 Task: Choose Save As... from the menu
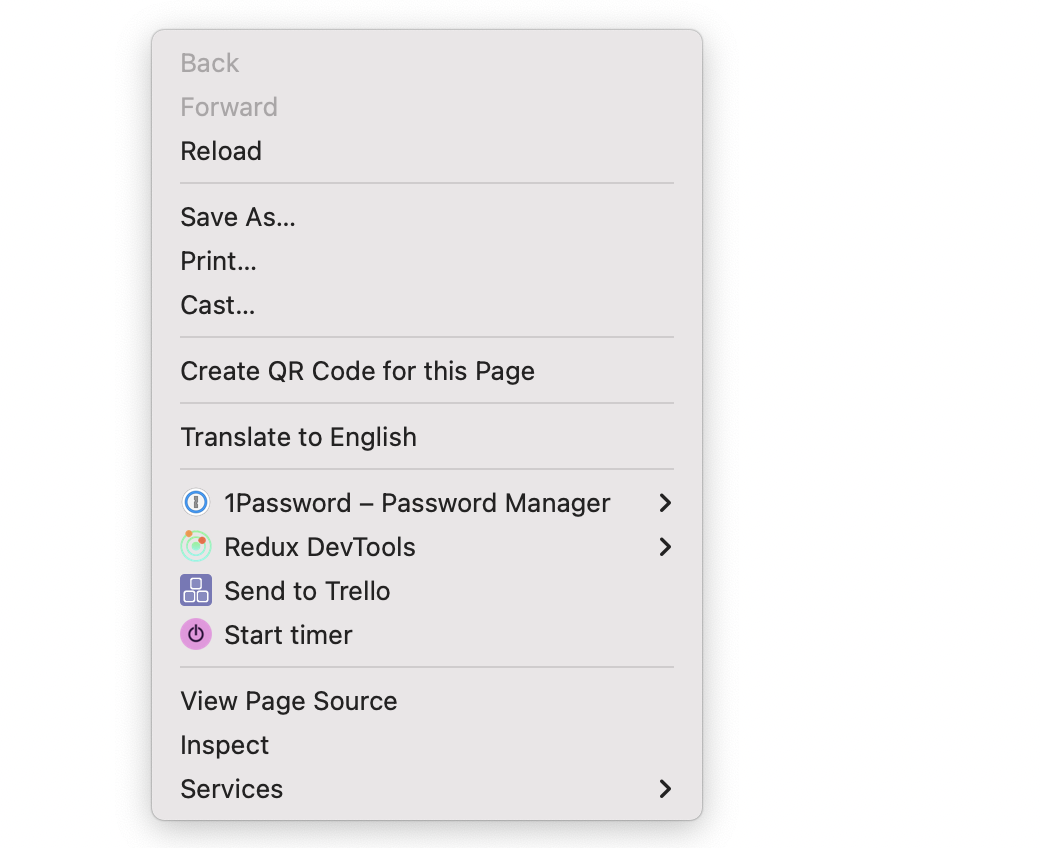238,217
